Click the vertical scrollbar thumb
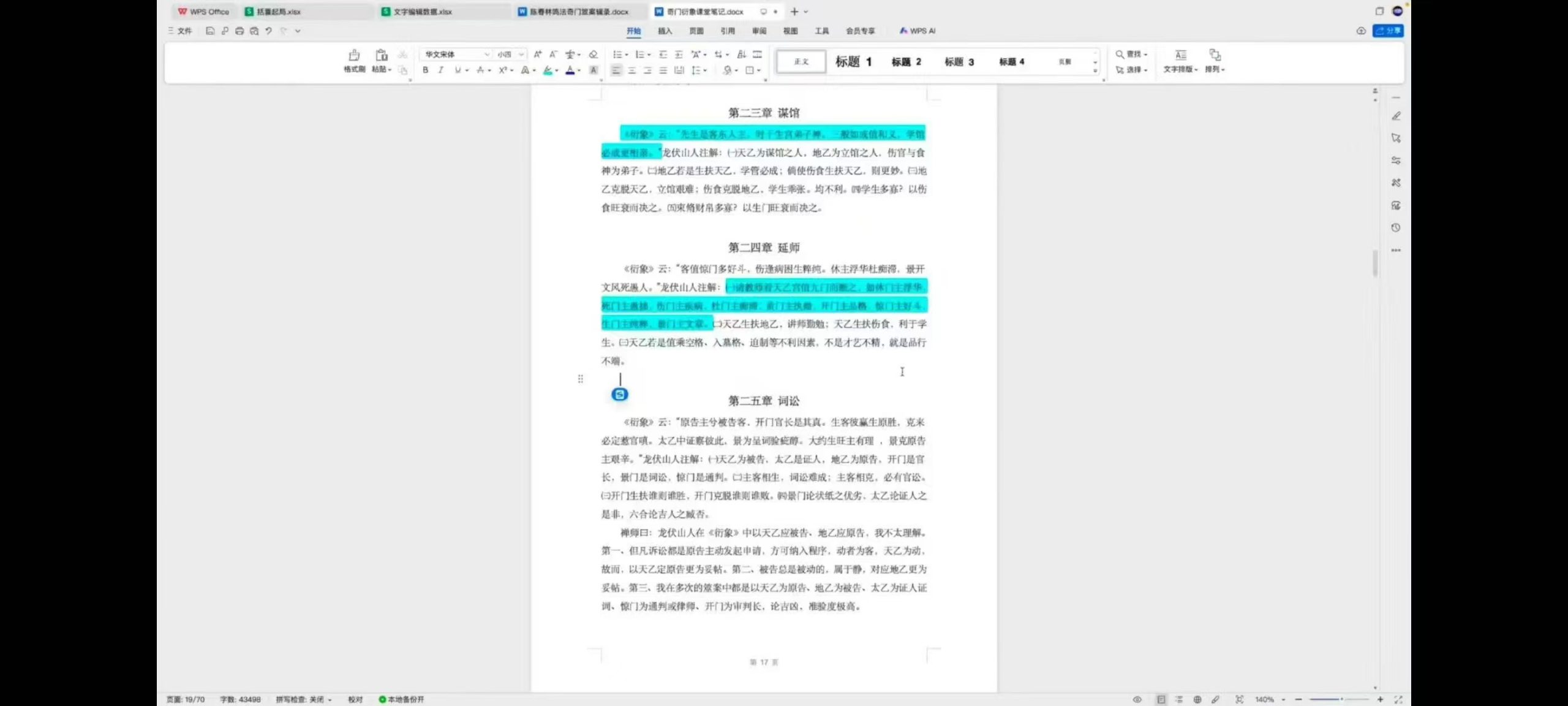Screen dimensions: 1568x706 (1375, 264)
